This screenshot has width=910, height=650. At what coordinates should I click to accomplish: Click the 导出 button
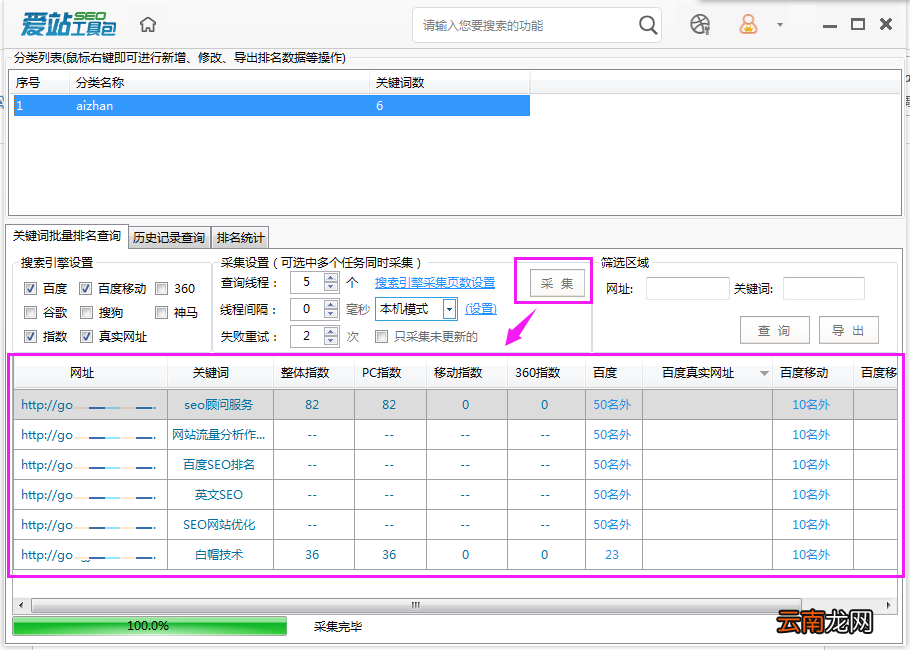848,330
